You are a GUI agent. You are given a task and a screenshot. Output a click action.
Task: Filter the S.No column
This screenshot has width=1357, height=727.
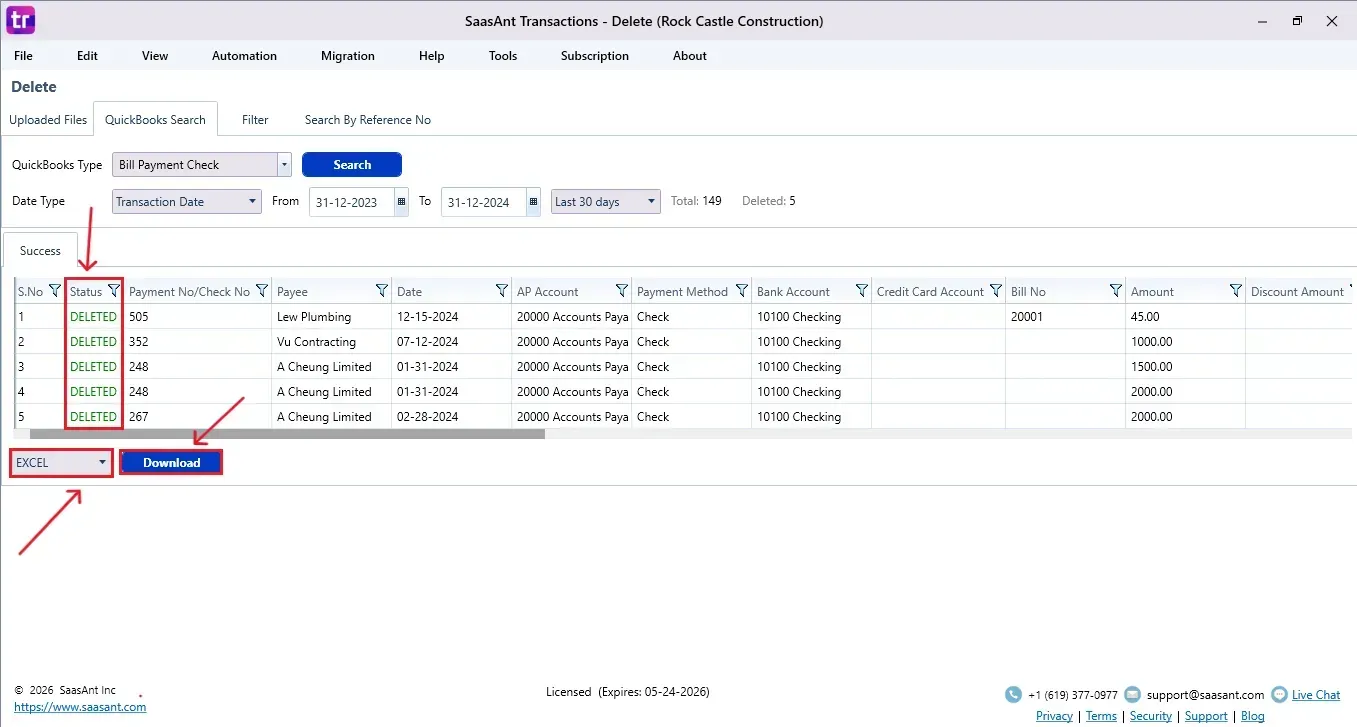tap(55, 291)
